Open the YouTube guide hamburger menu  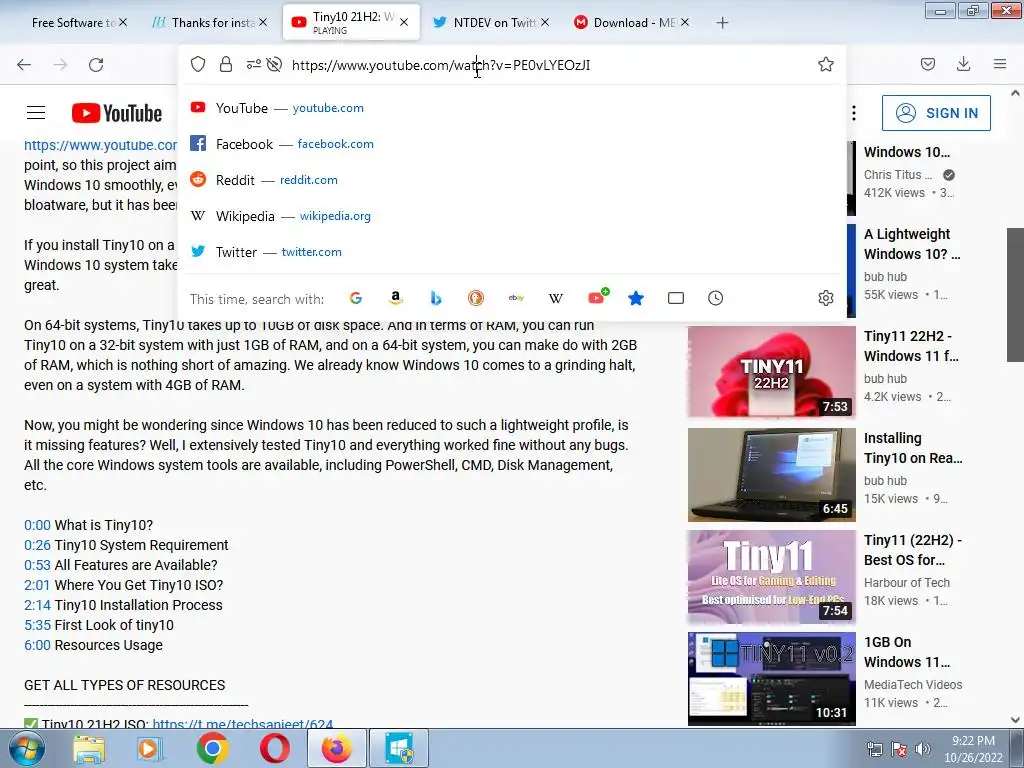(36, 113)
